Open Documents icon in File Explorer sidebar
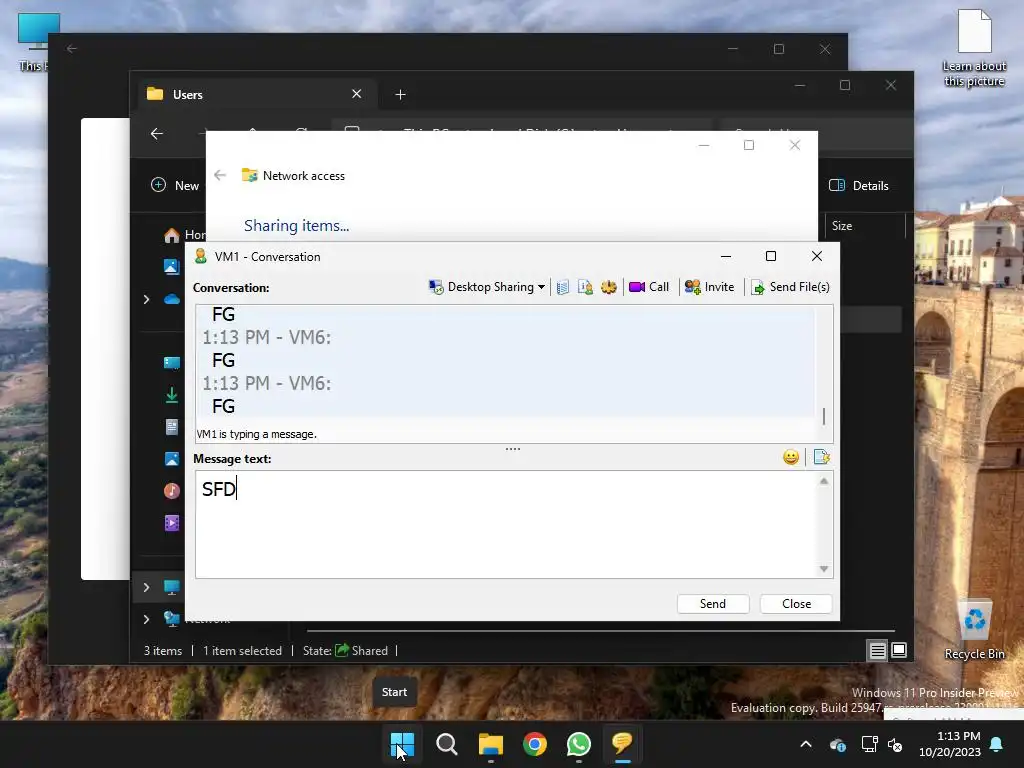The image size is (1024, 768). tap(172, 427)
